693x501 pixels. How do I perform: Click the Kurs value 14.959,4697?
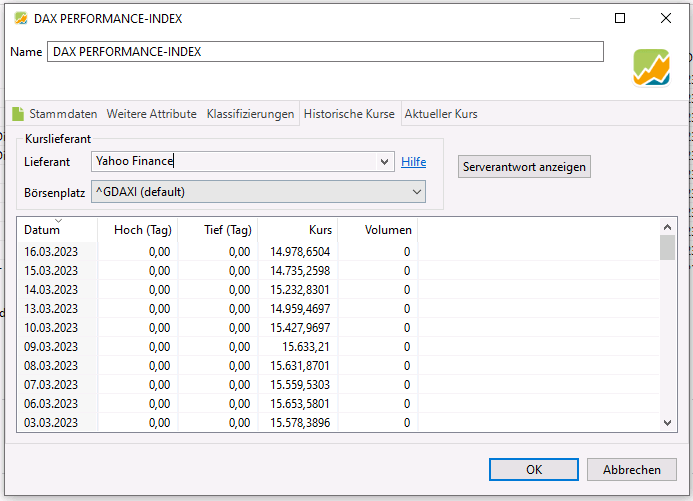click(x=300, y=309)
